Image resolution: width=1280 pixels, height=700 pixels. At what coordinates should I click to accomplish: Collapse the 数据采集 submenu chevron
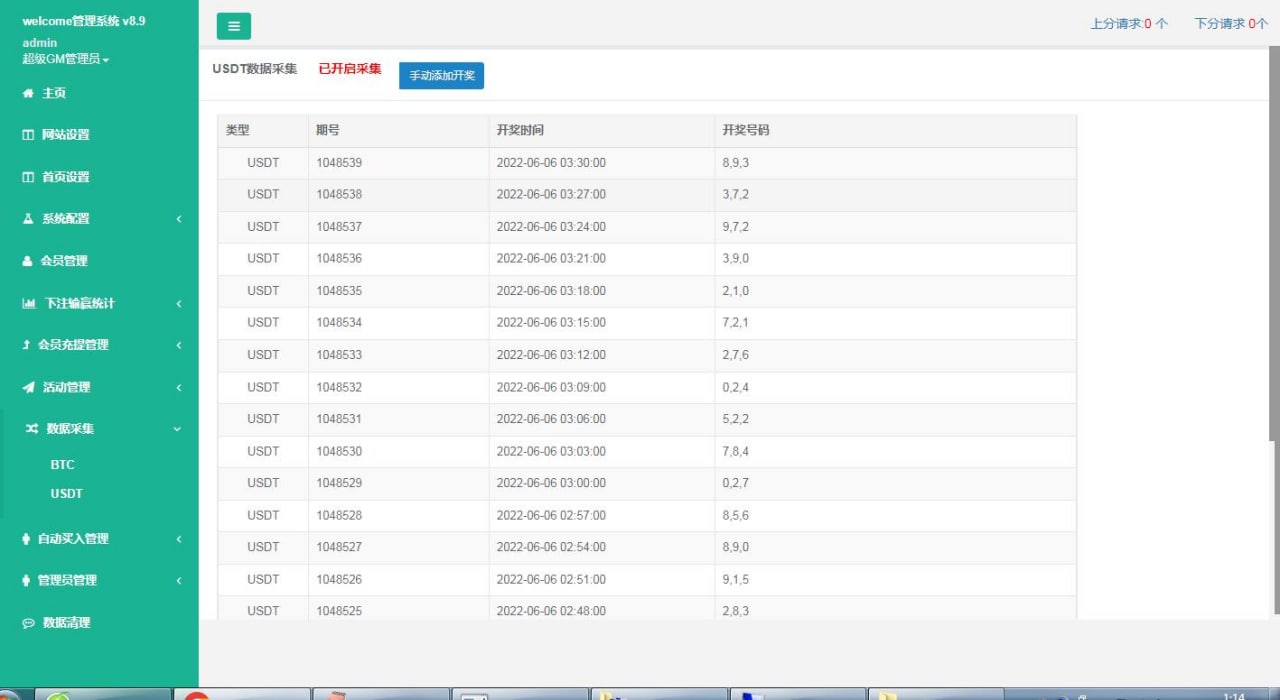tap(178, 429)
